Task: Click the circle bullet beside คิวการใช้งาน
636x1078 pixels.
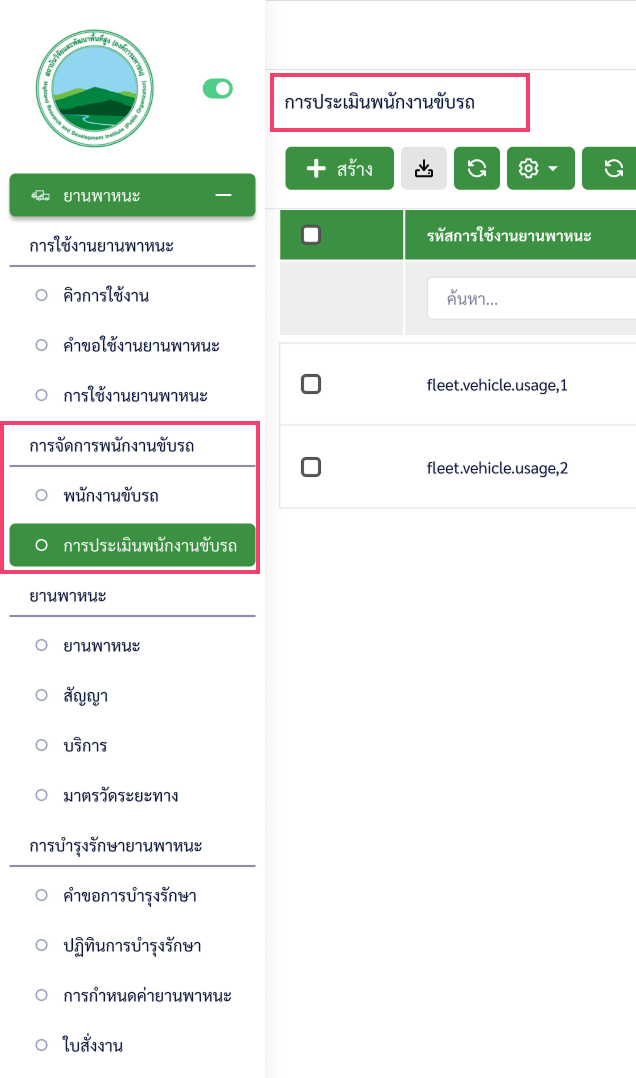Action: click(x=41, y=295)
